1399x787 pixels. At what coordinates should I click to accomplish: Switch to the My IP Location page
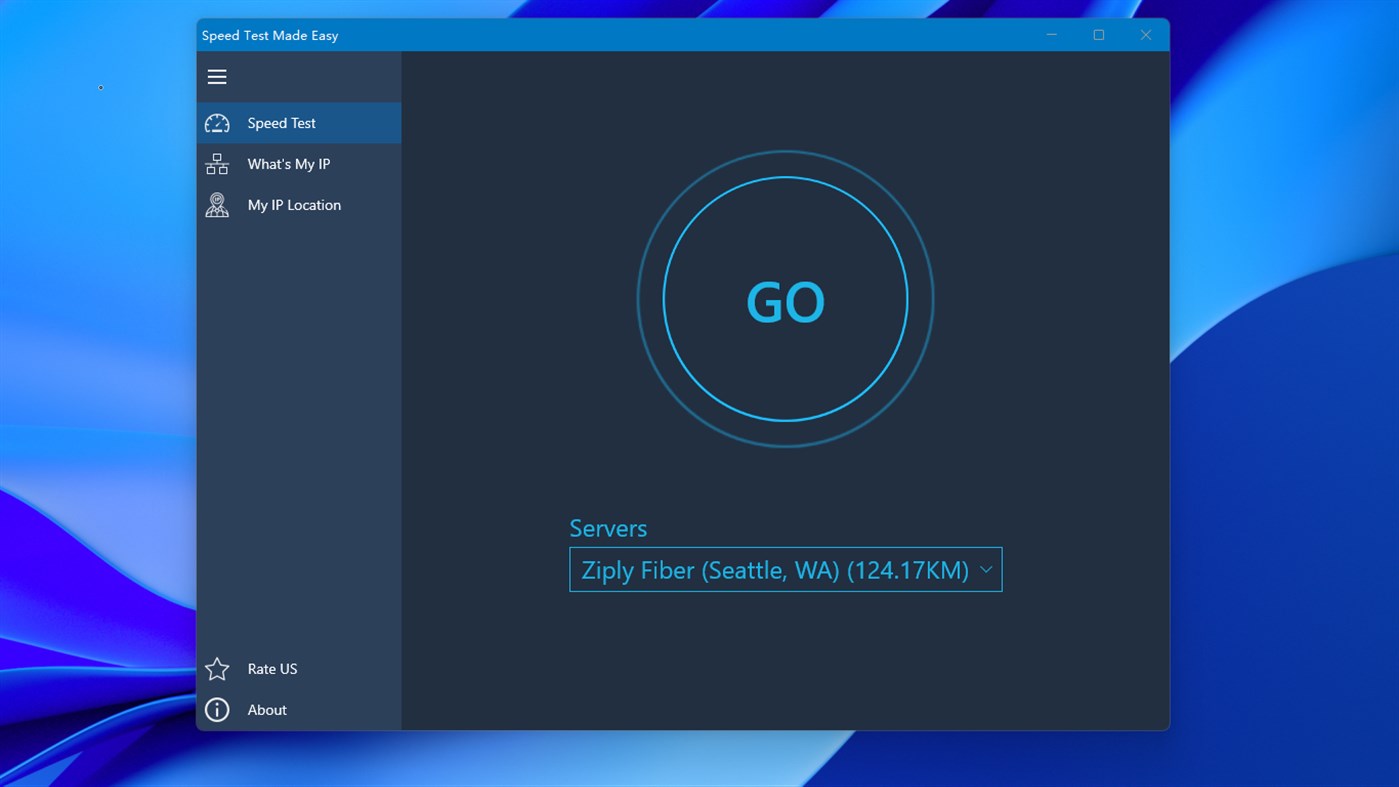pyautogui.click(x=293, y=204)
